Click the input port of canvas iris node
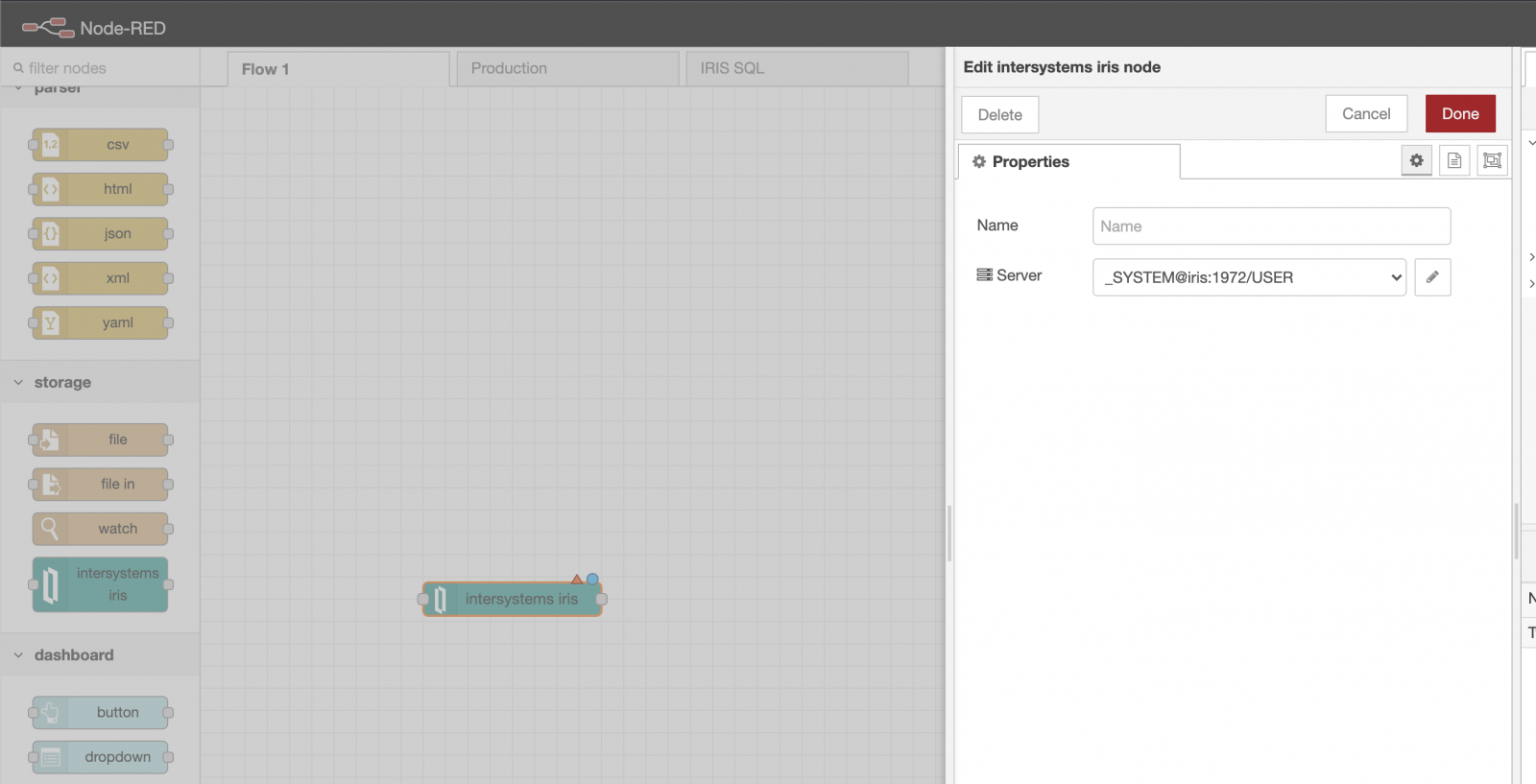1536x784 pixels. (423, 599)
